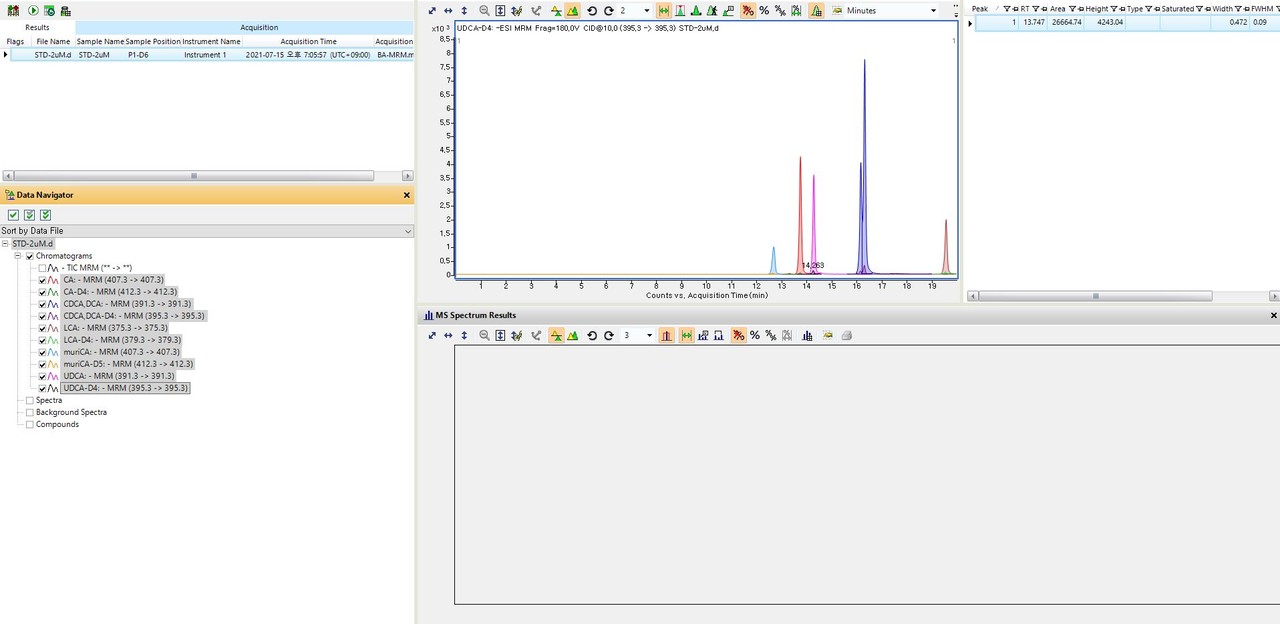The image size is (1280, 624).
Task: Close the Data Navigator panel
Action: tap(407, 195)
